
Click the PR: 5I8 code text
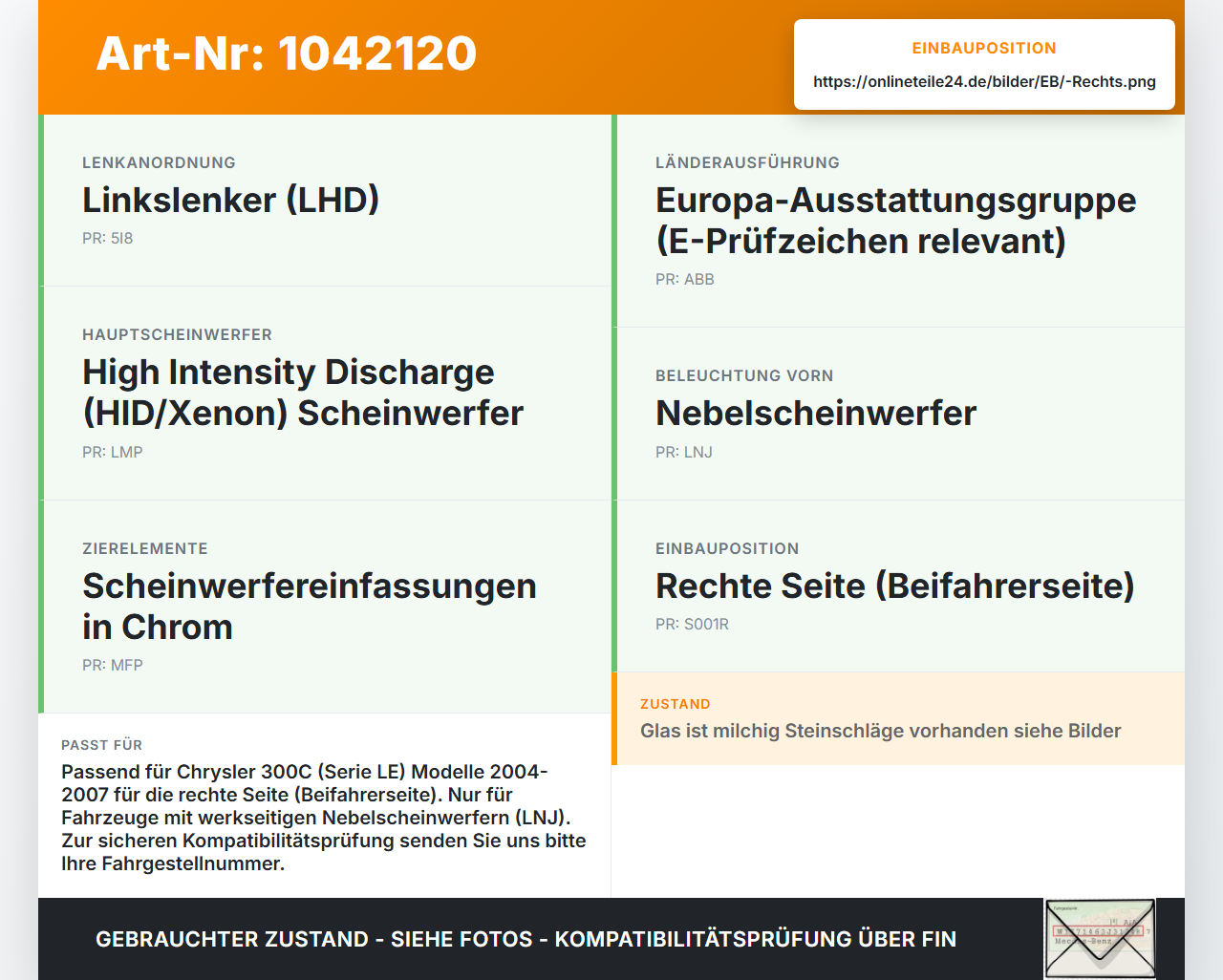[x=107, y=238]
